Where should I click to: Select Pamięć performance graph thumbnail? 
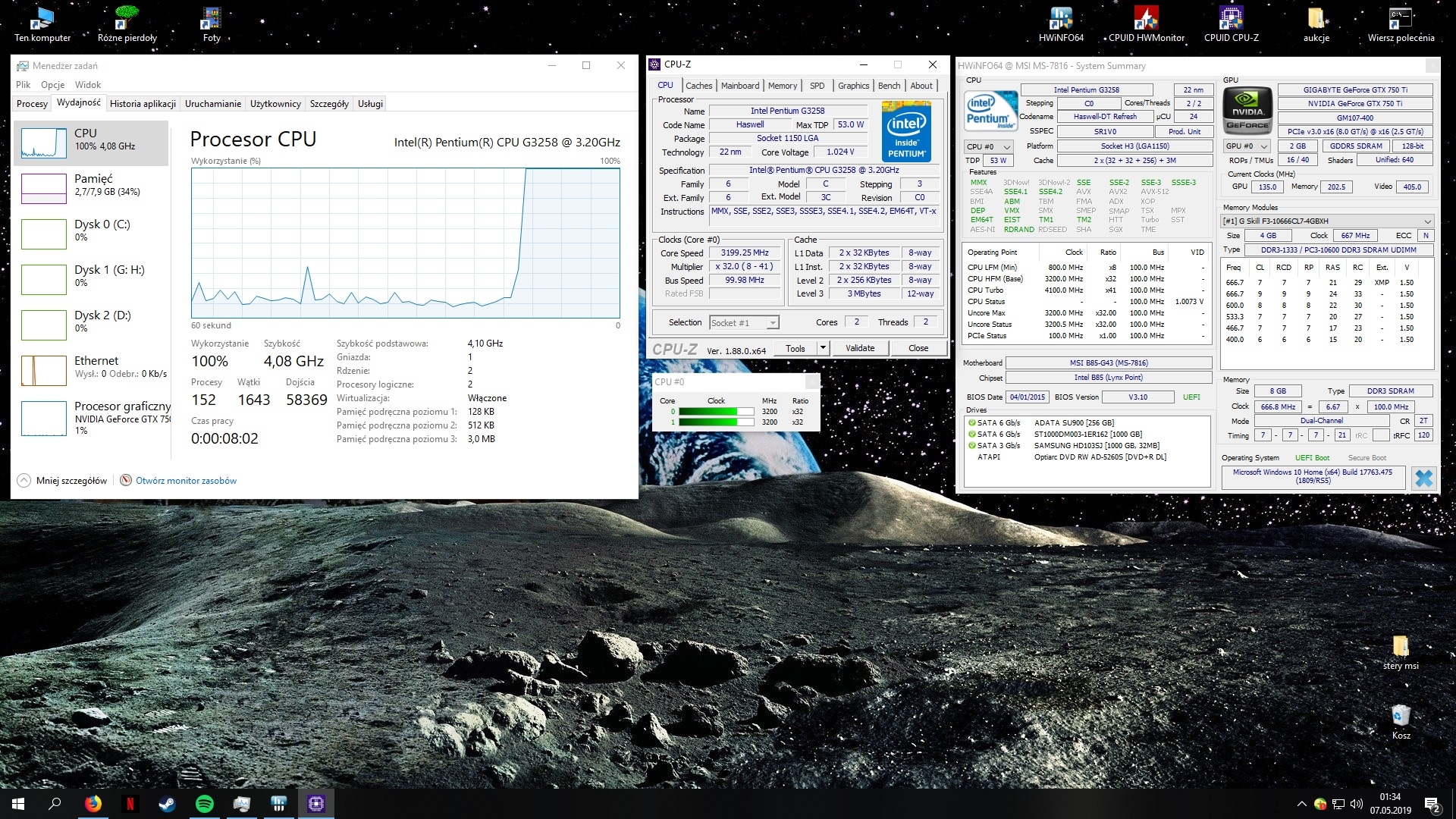tap(44, 189)
